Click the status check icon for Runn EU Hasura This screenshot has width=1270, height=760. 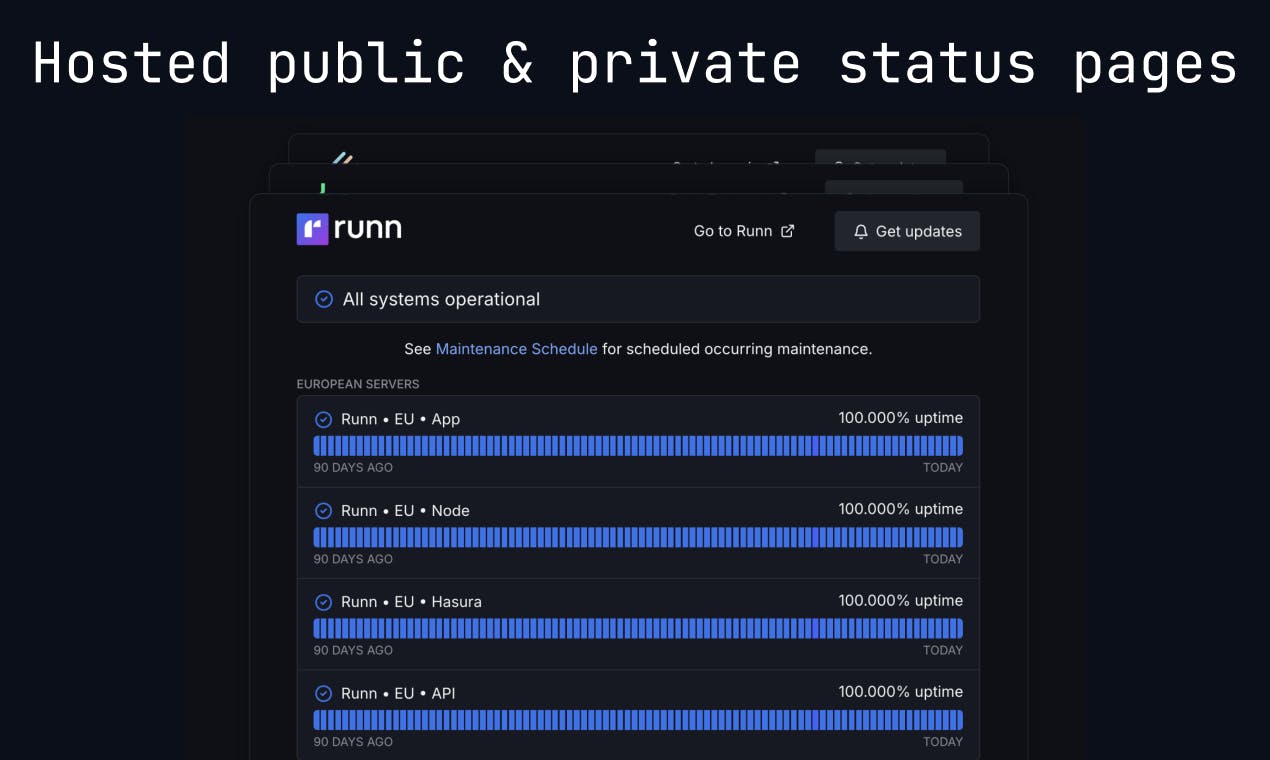tap(323, 602)
